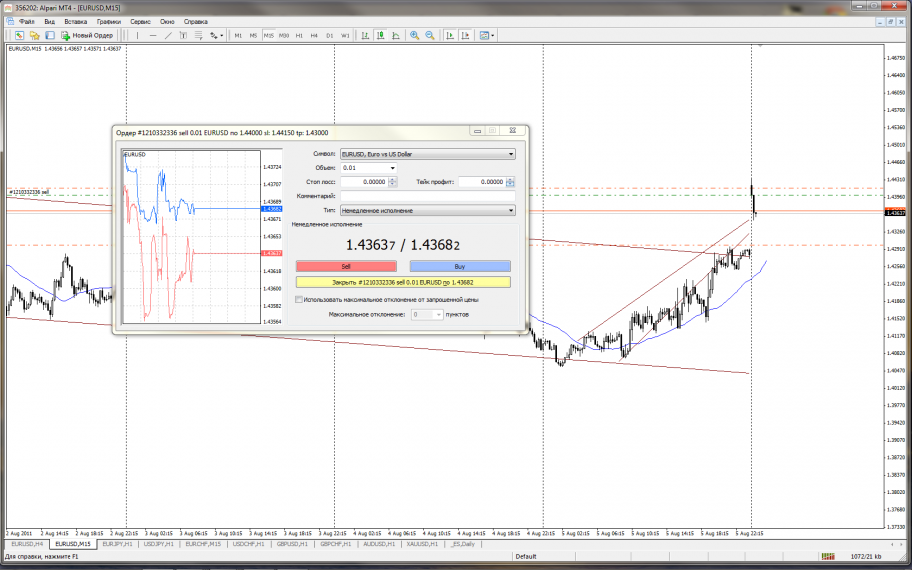Adjust the Стоп лосс stepper arrows

393,182
